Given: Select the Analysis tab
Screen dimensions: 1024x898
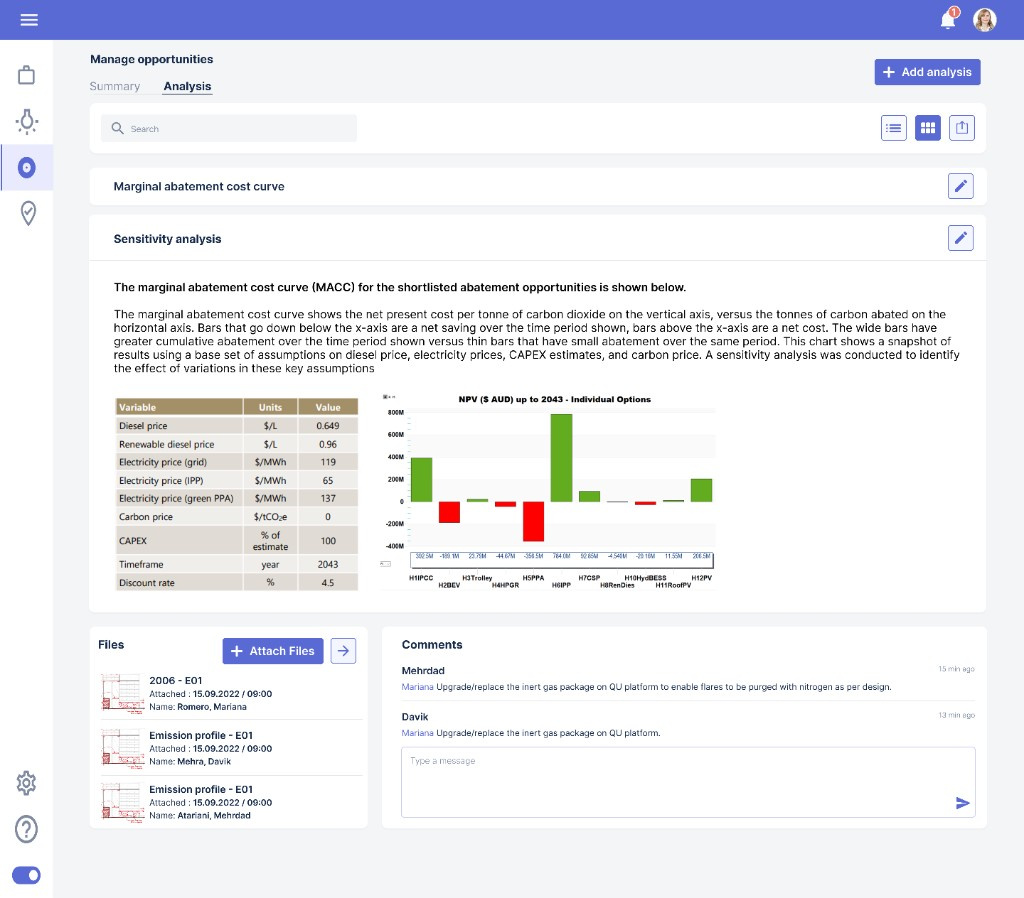Looking at the screenshot, I should point(187,86).
